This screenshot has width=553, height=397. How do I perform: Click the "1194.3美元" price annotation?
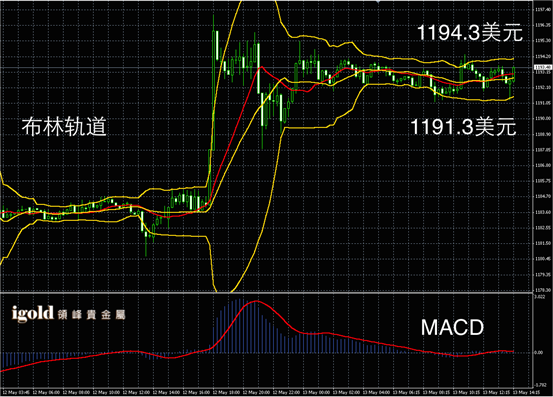click(x=469, y=32)
